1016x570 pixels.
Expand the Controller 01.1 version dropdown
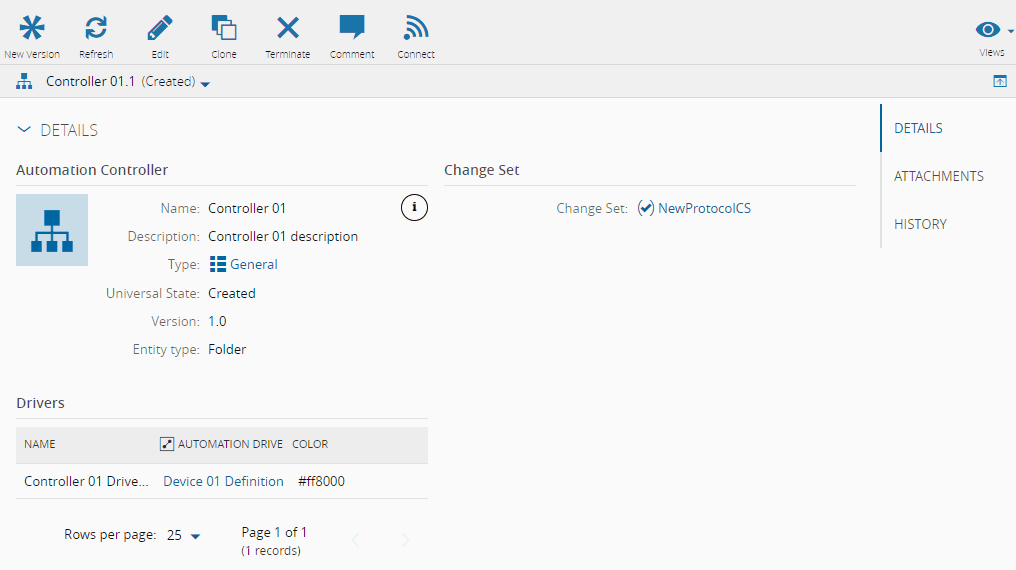(x=205, y=84)
